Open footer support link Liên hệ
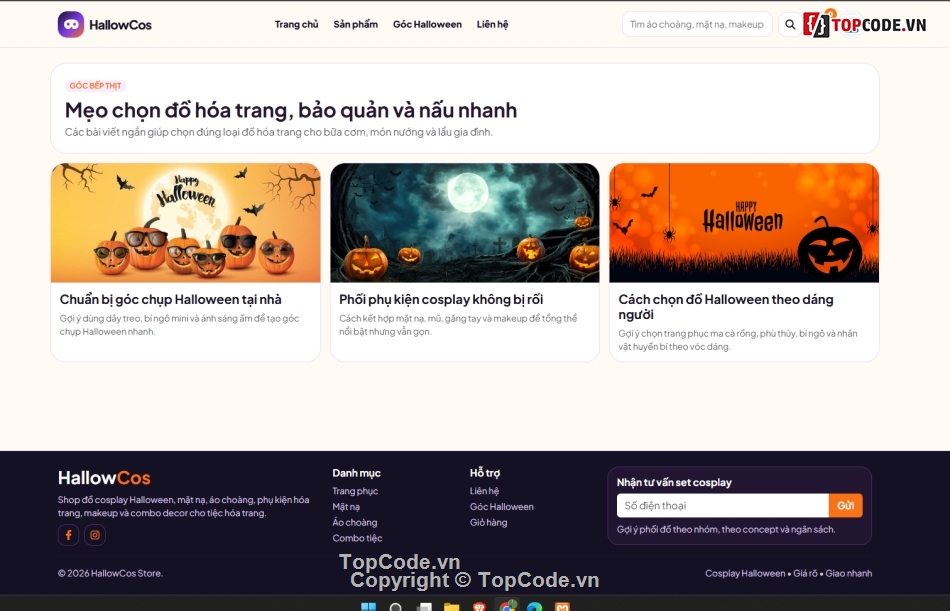 (x=484, y=491)
